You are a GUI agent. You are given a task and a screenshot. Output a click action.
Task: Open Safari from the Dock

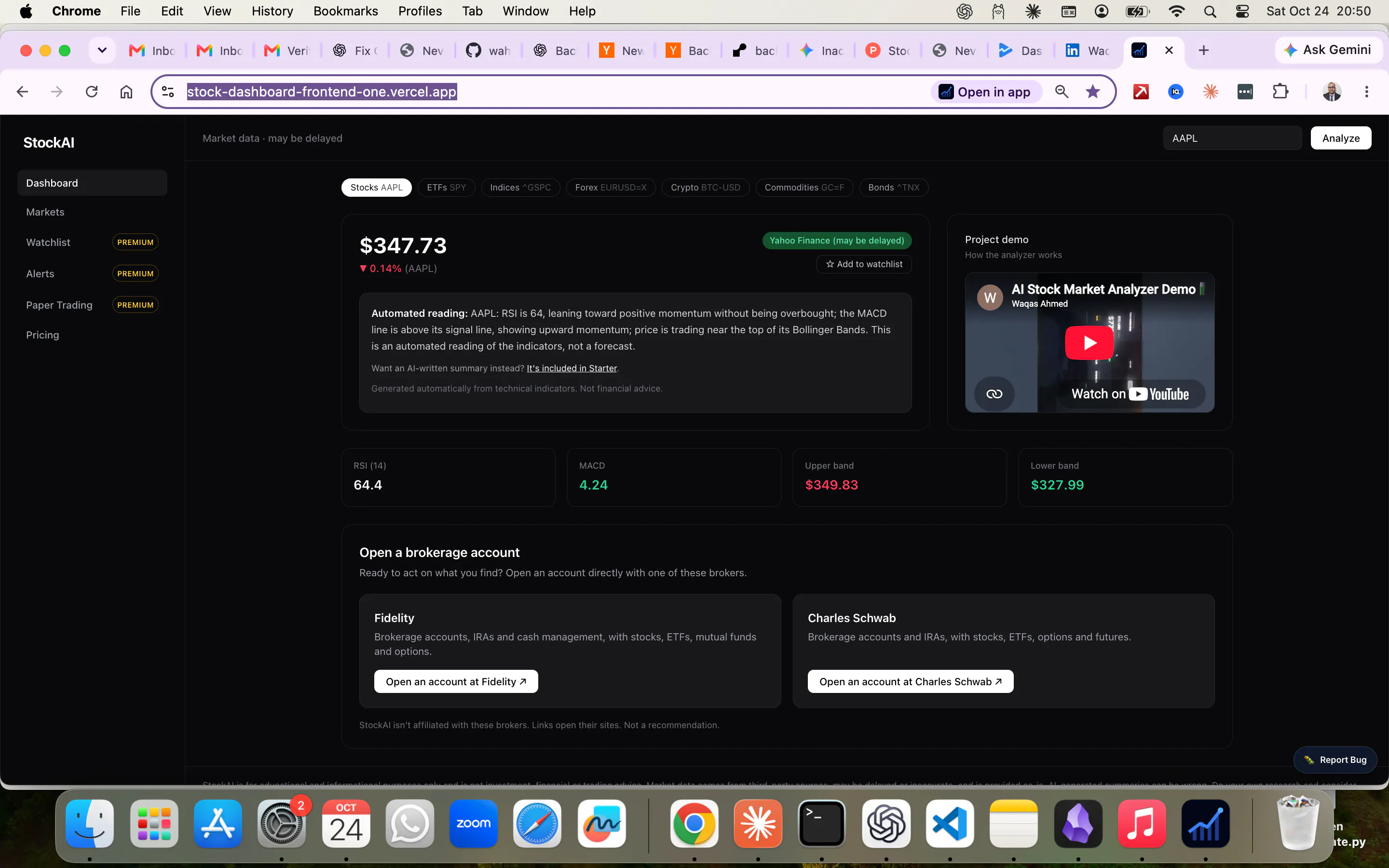pyautogui.click(x=537, y=823)
